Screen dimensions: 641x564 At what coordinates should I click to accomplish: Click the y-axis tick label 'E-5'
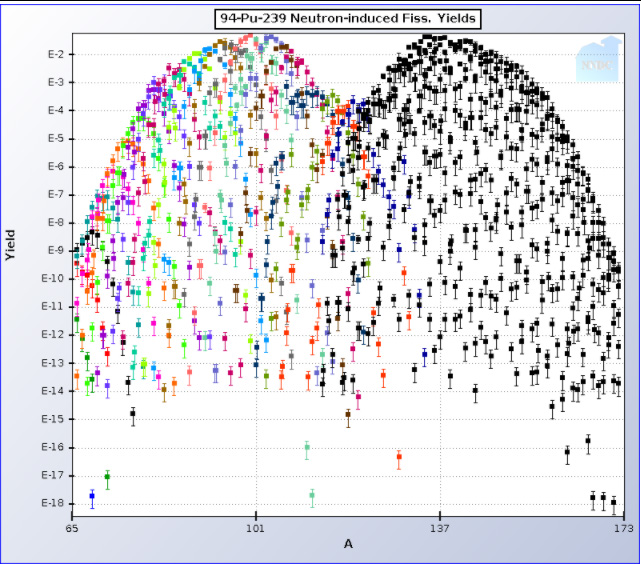[x=56, y=139]
